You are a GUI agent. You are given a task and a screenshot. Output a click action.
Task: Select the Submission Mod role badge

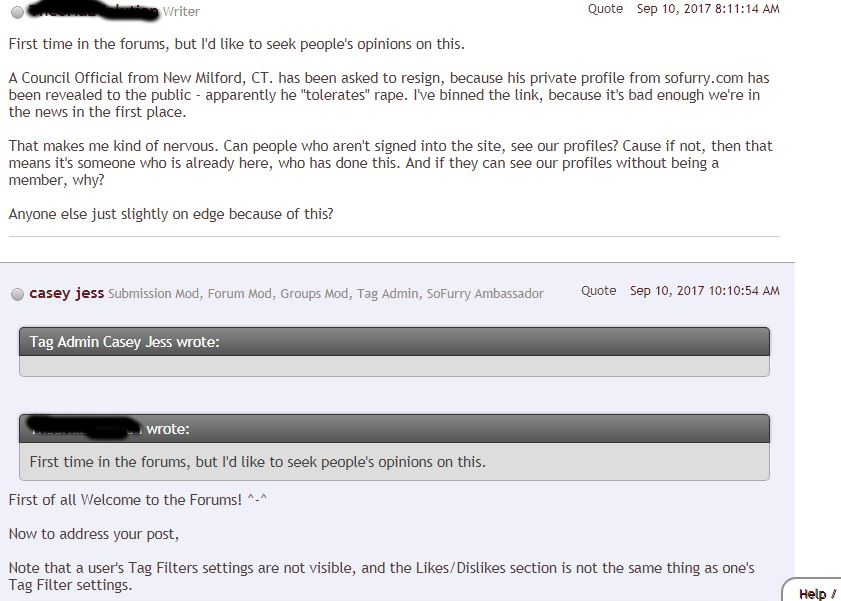click(x=154, y=294)
